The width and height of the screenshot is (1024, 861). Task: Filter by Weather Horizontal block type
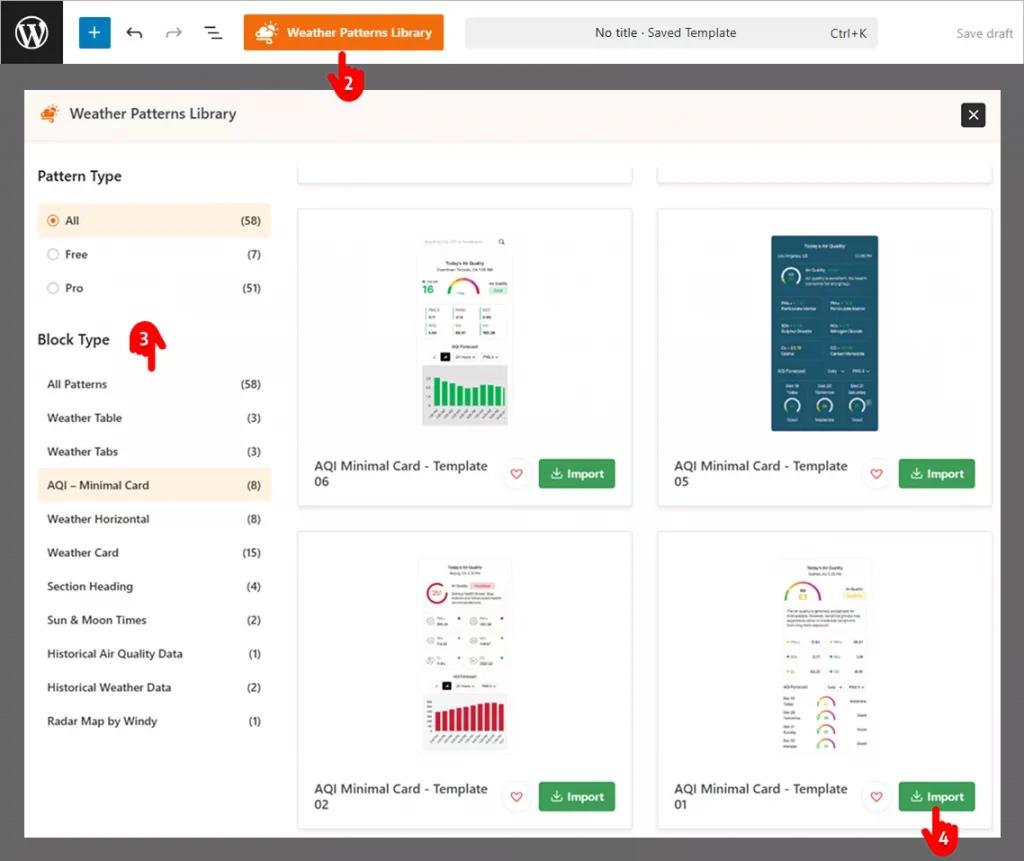point(98,519)
